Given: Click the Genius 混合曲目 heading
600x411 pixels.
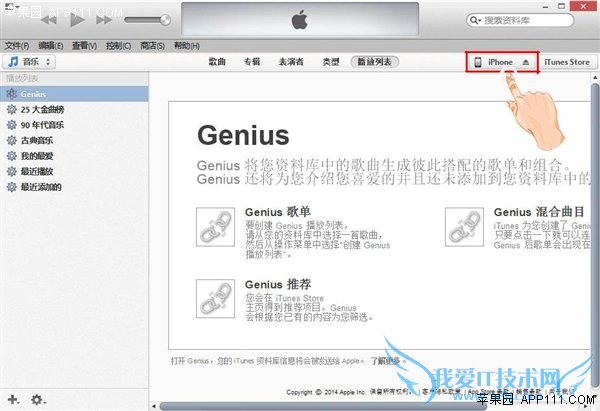Looking at the screenshot, I should point(539,212).
